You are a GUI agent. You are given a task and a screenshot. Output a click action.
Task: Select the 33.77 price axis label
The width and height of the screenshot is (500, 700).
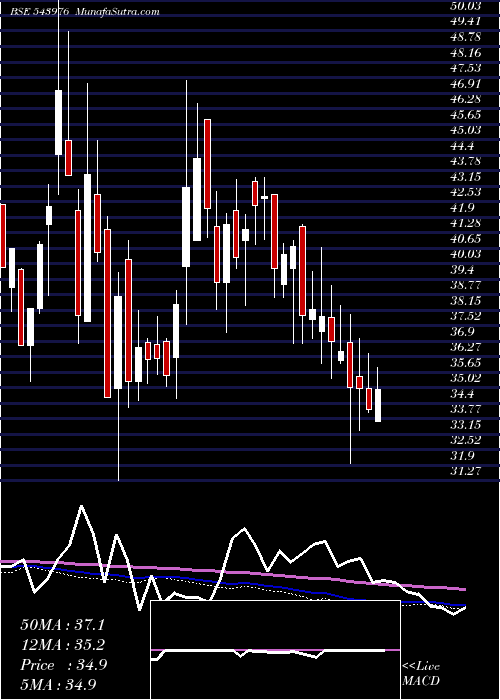[x=465, y=409]
